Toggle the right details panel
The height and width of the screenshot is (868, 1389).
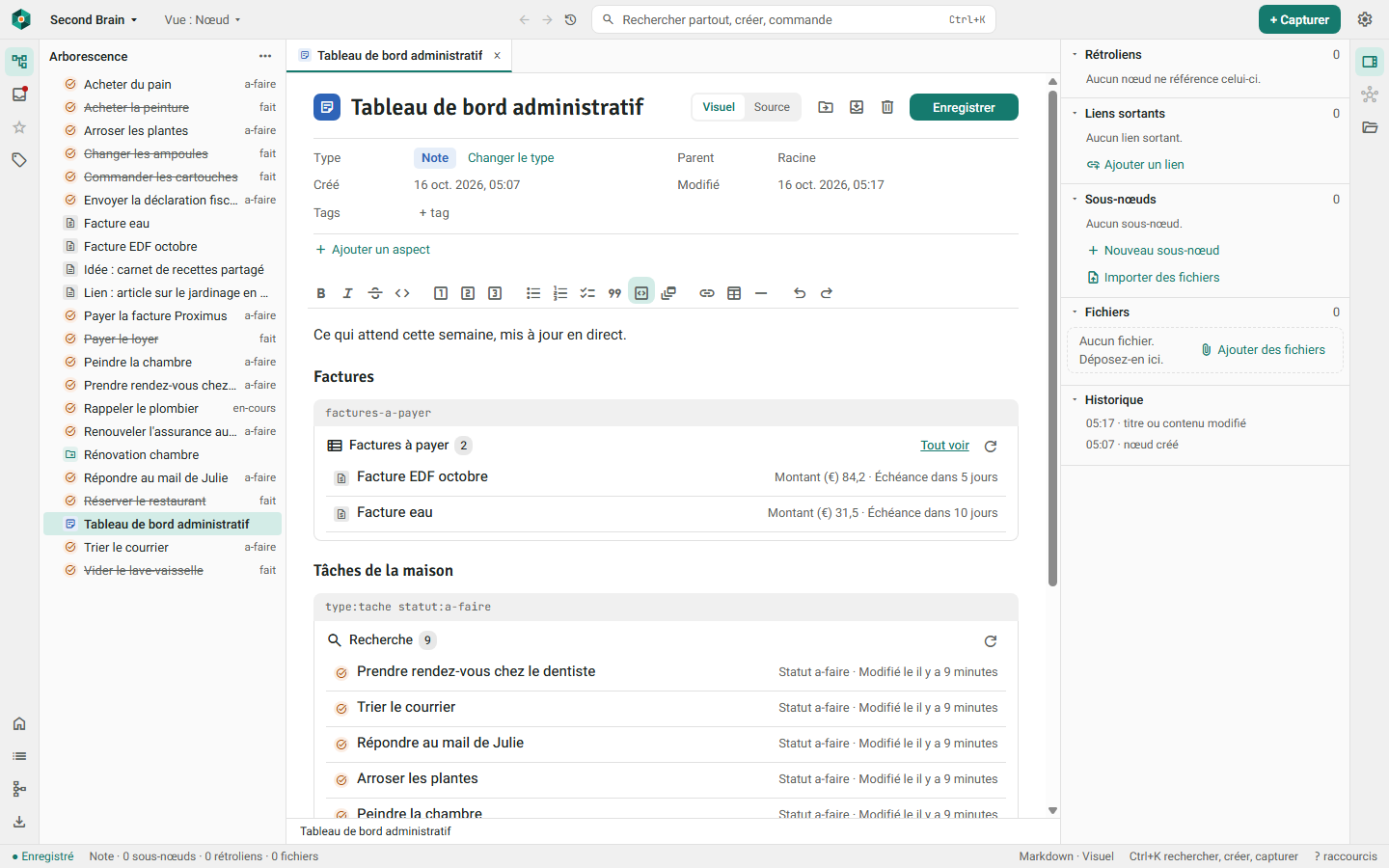[x=1370, y=62]
